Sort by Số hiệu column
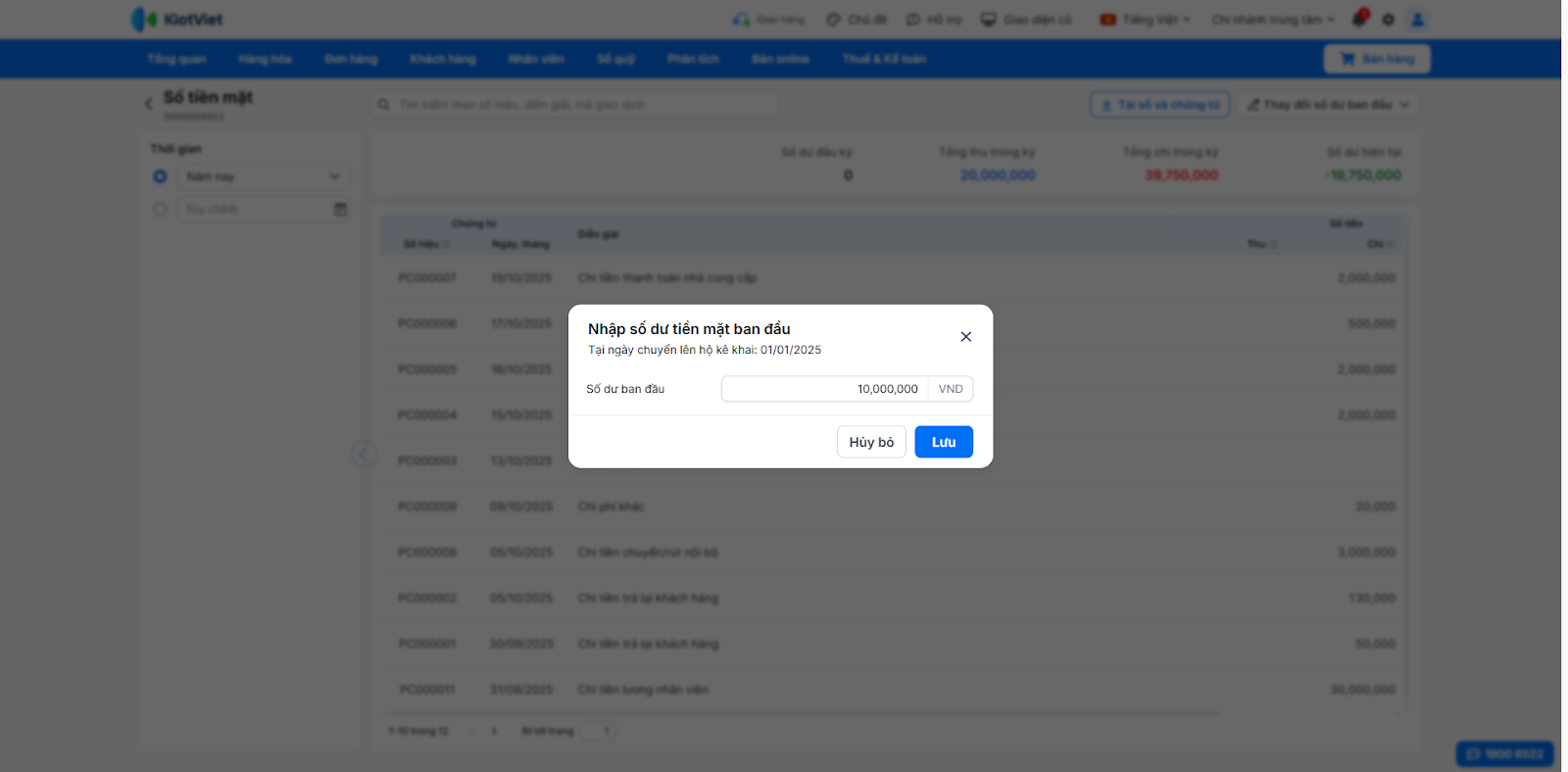This screenshot has width=1568, height=772. tap(426, 244)
